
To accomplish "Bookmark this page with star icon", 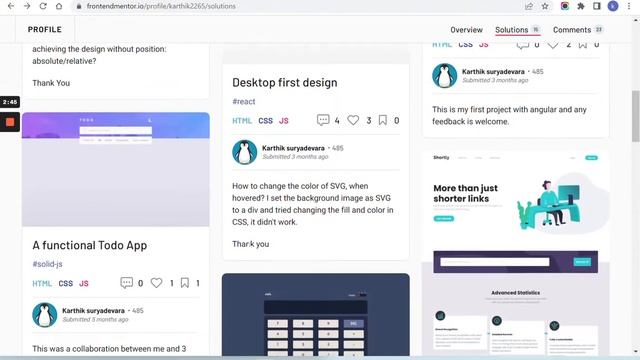I will point(545,6).
